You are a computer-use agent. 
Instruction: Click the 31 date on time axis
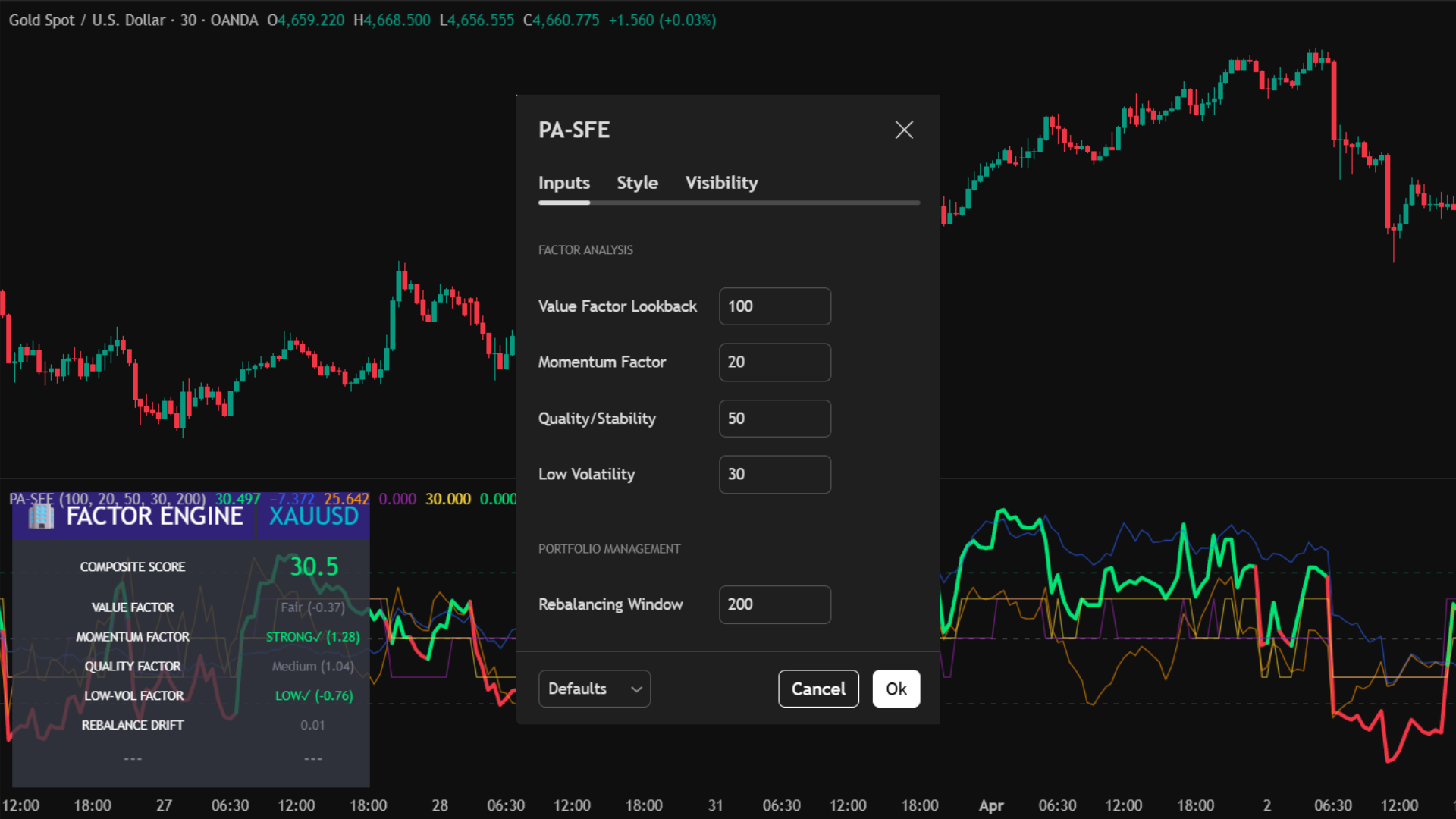click(715, 805)
